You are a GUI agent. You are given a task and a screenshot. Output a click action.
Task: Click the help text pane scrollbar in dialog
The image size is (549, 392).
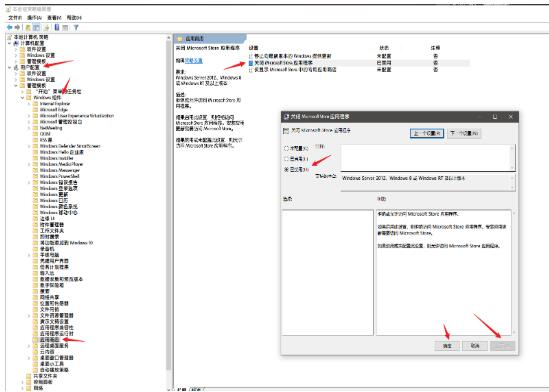tap(514, 272)
